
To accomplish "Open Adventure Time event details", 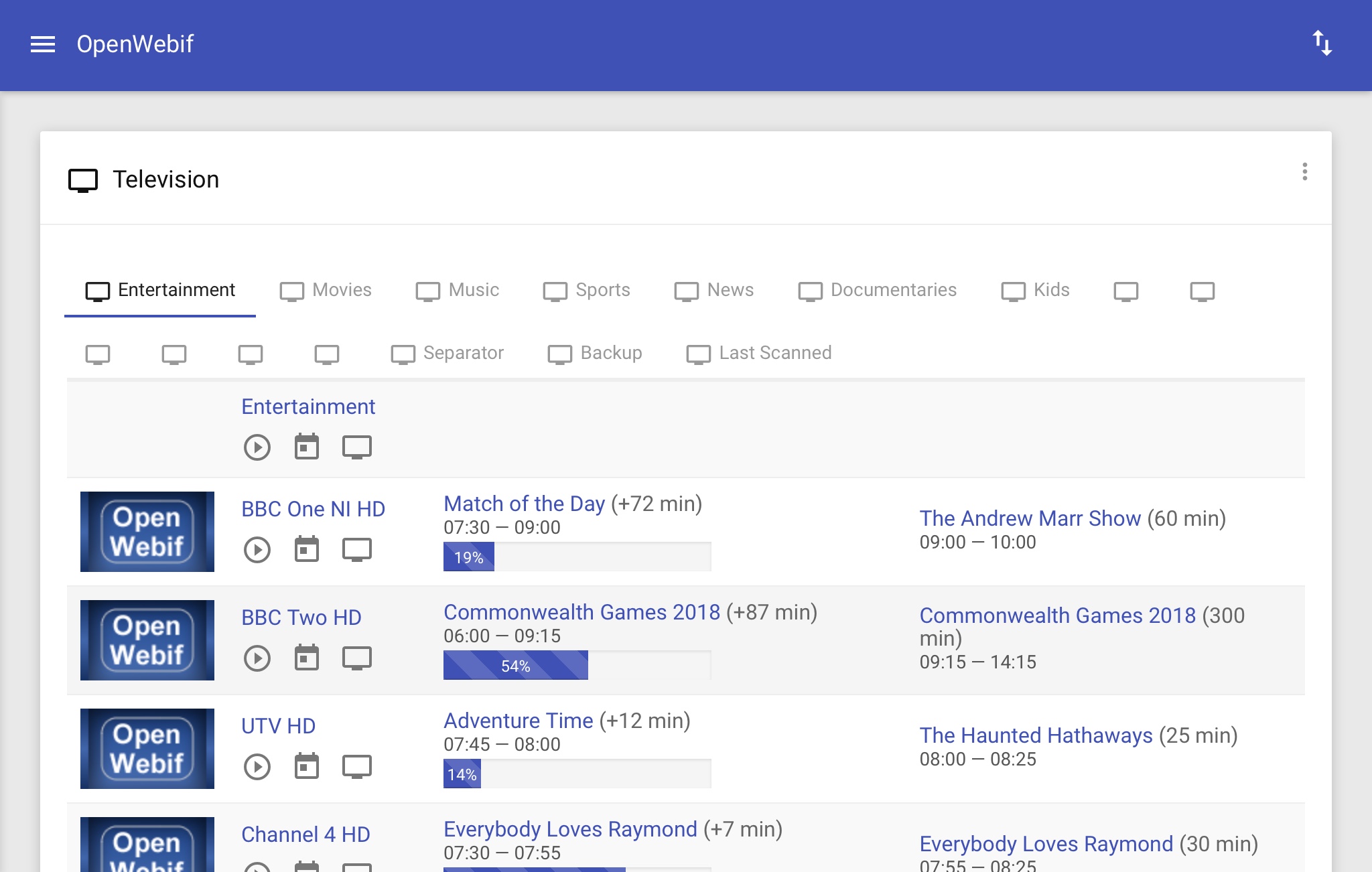I will (x=519, y=721).
